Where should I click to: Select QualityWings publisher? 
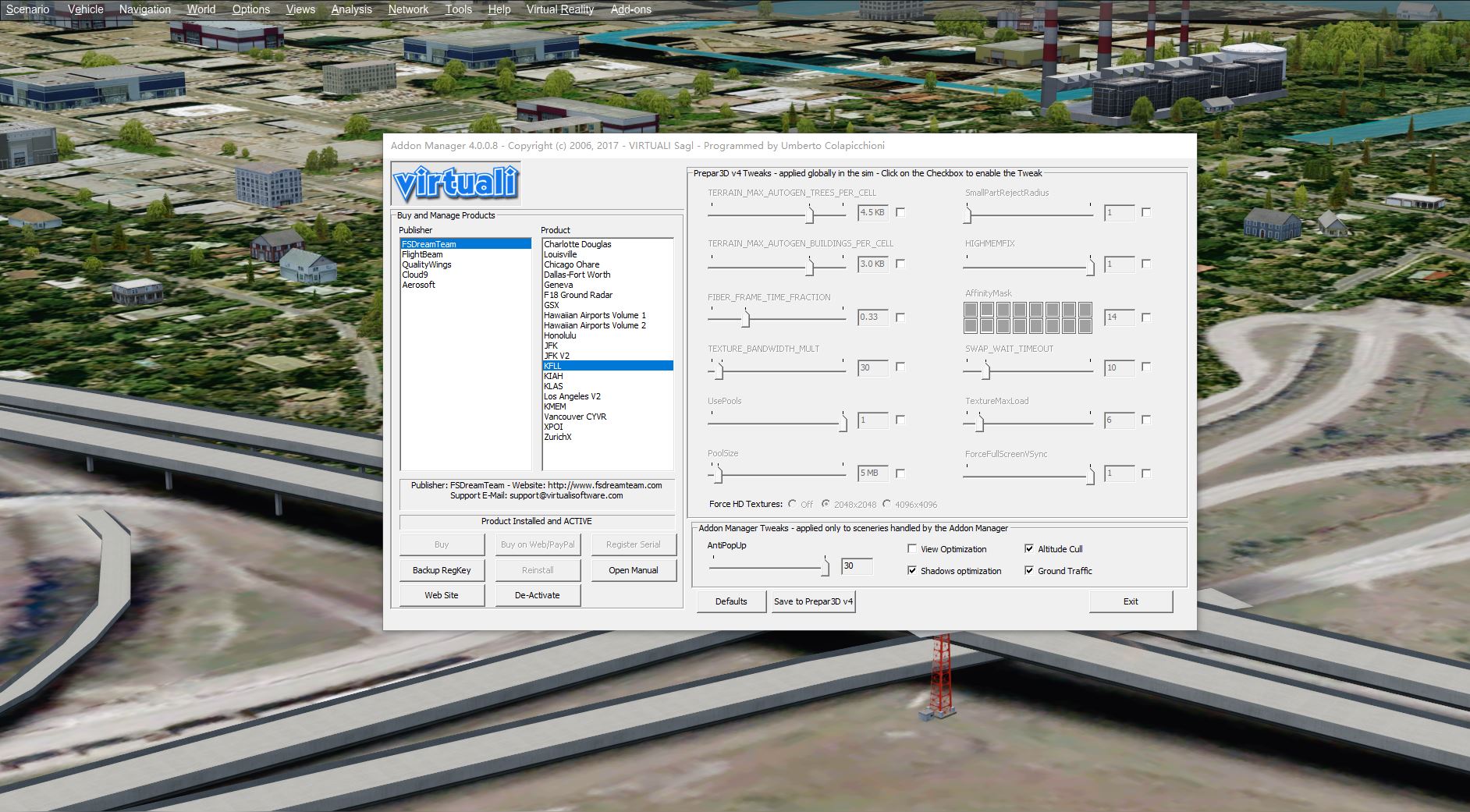point(466,264)
